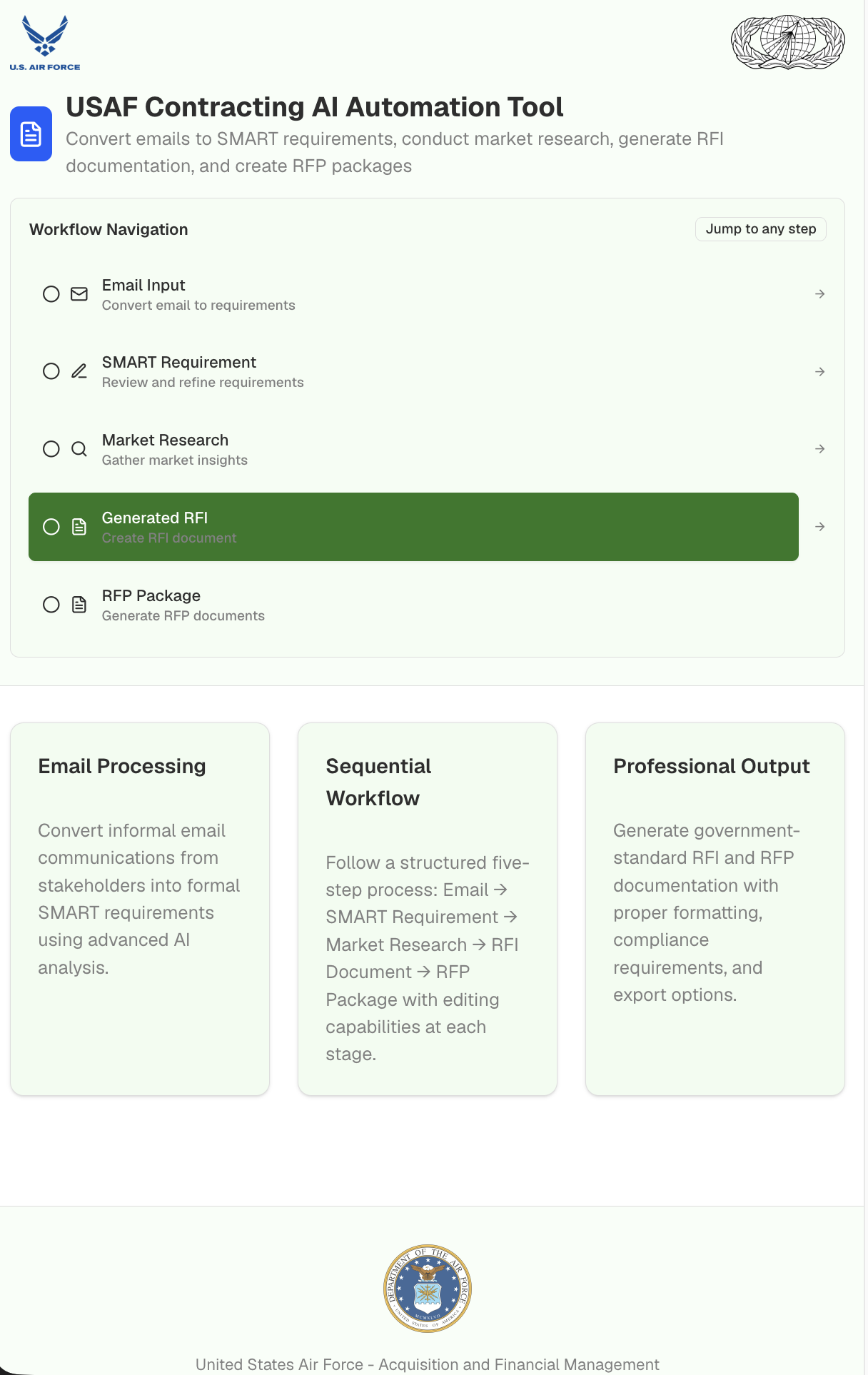This screenshot has width=868, height=1375.
Task: Click the Department of the Air Force seal
Action: click(x=428, y=1289)
